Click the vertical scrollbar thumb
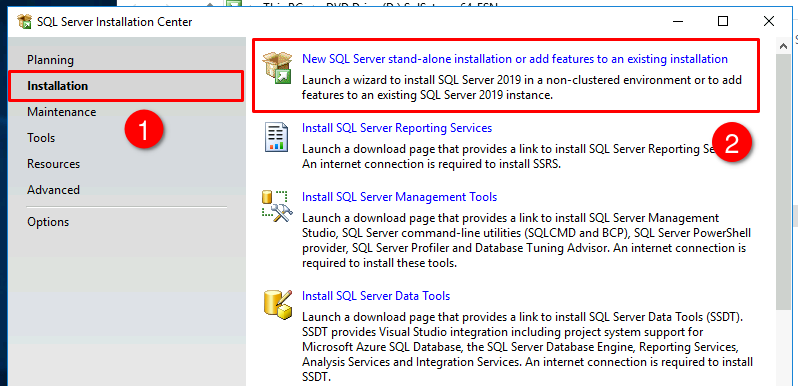 (x=783, y=181)
